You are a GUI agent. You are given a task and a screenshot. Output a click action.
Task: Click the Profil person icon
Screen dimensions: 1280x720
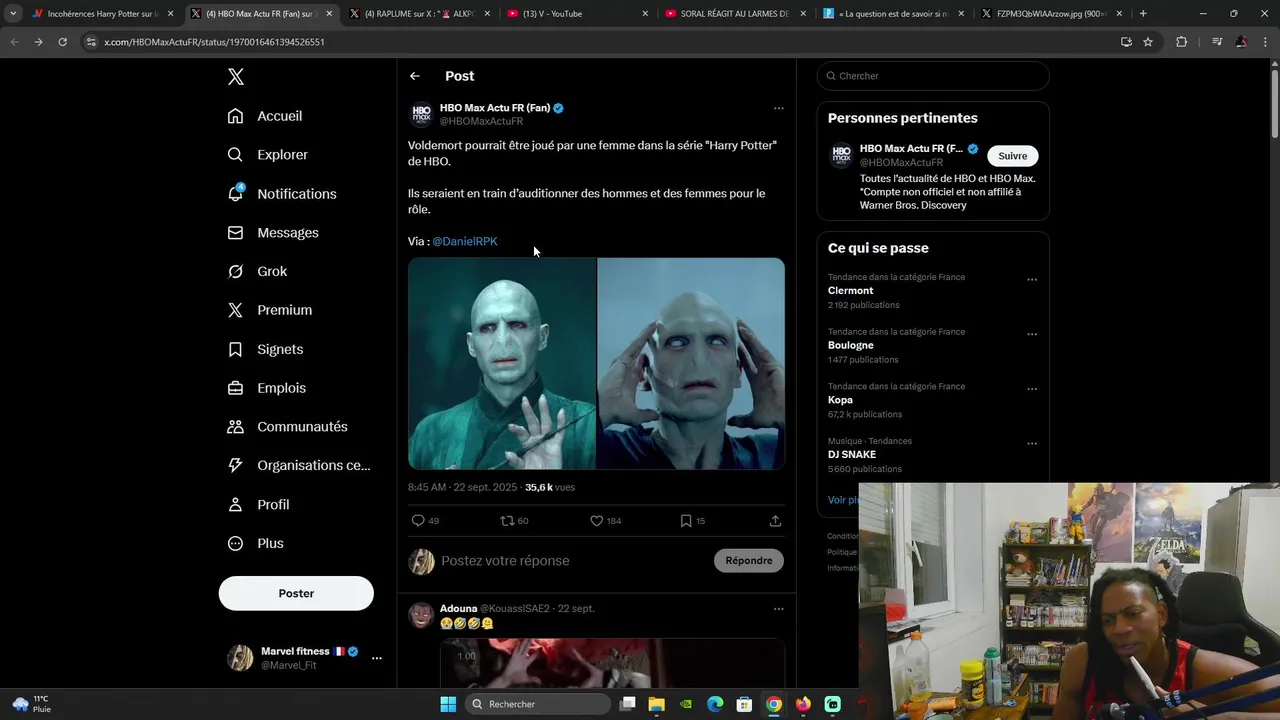235,505
